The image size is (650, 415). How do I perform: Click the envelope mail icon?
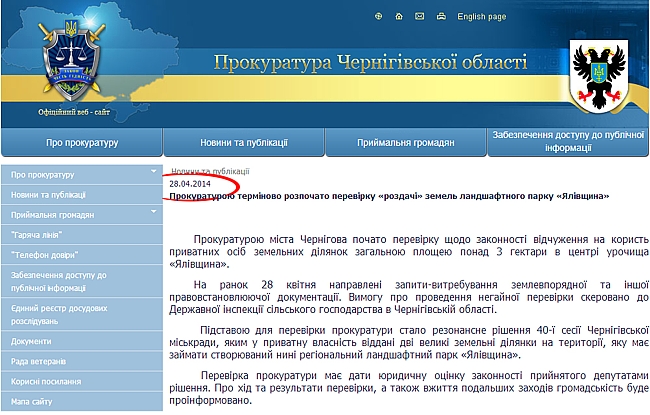point(418,17)
